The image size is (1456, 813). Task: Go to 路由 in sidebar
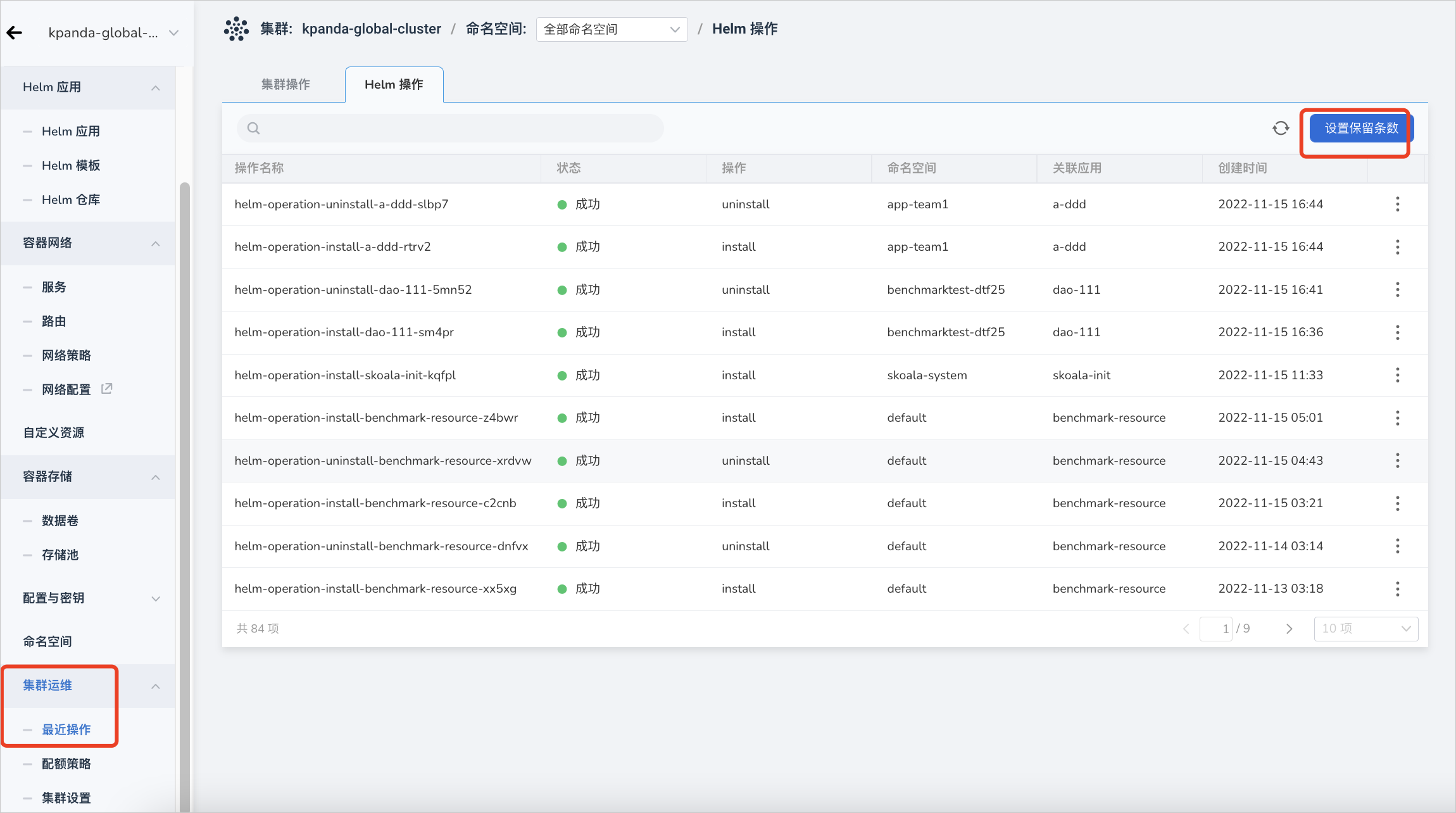tap(54, 322)
